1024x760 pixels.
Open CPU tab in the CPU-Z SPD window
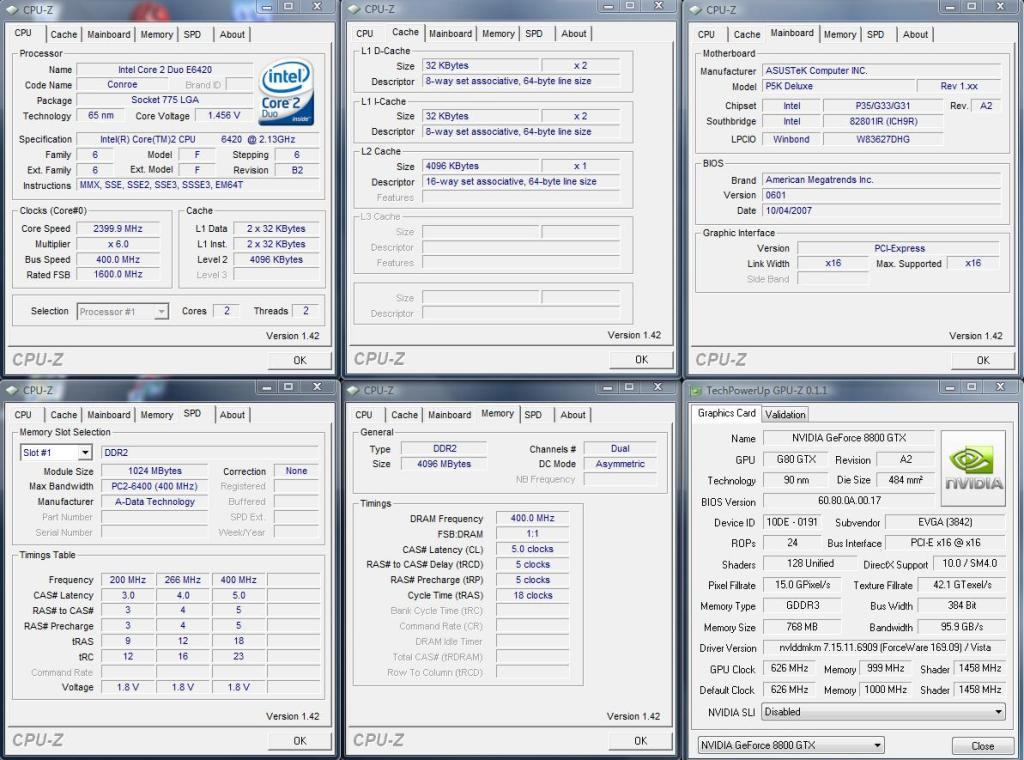click(x=23, y=415)
